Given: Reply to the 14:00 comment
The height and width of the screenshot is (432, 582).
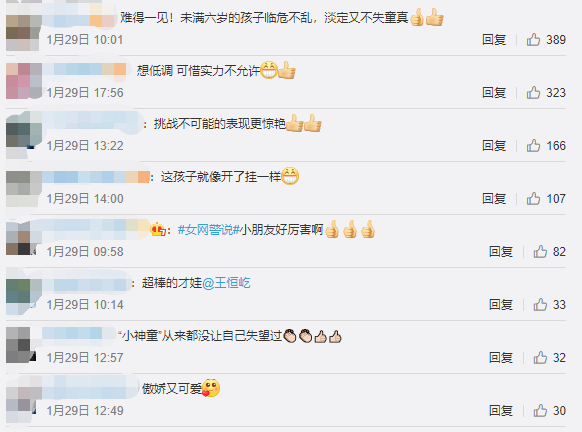Looking at the screenshot, I should point(494,199).
